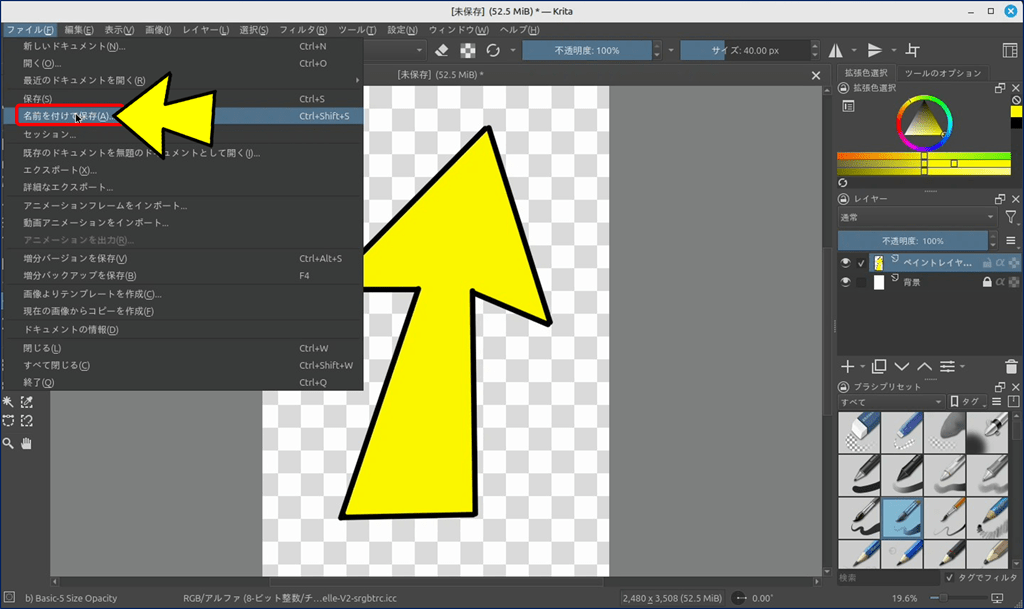Open the すべて brush tag dropdown
The height and width of the screenshot is (609, 1024).
coord(890,402)
